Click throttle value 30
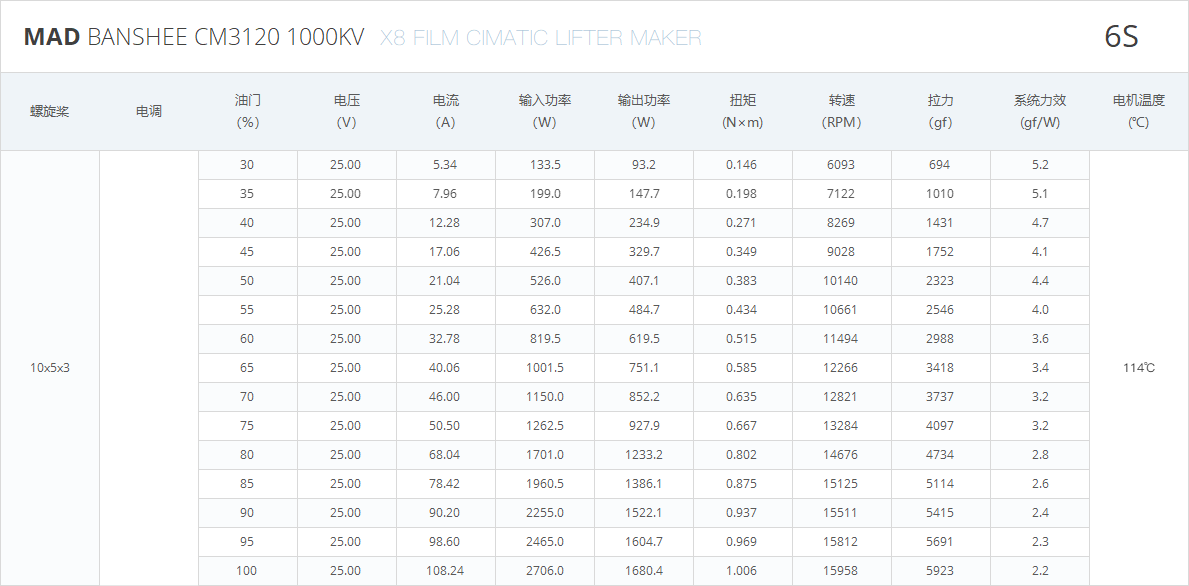Screen dimensions: 1189x586 click(x=247, y=165)
